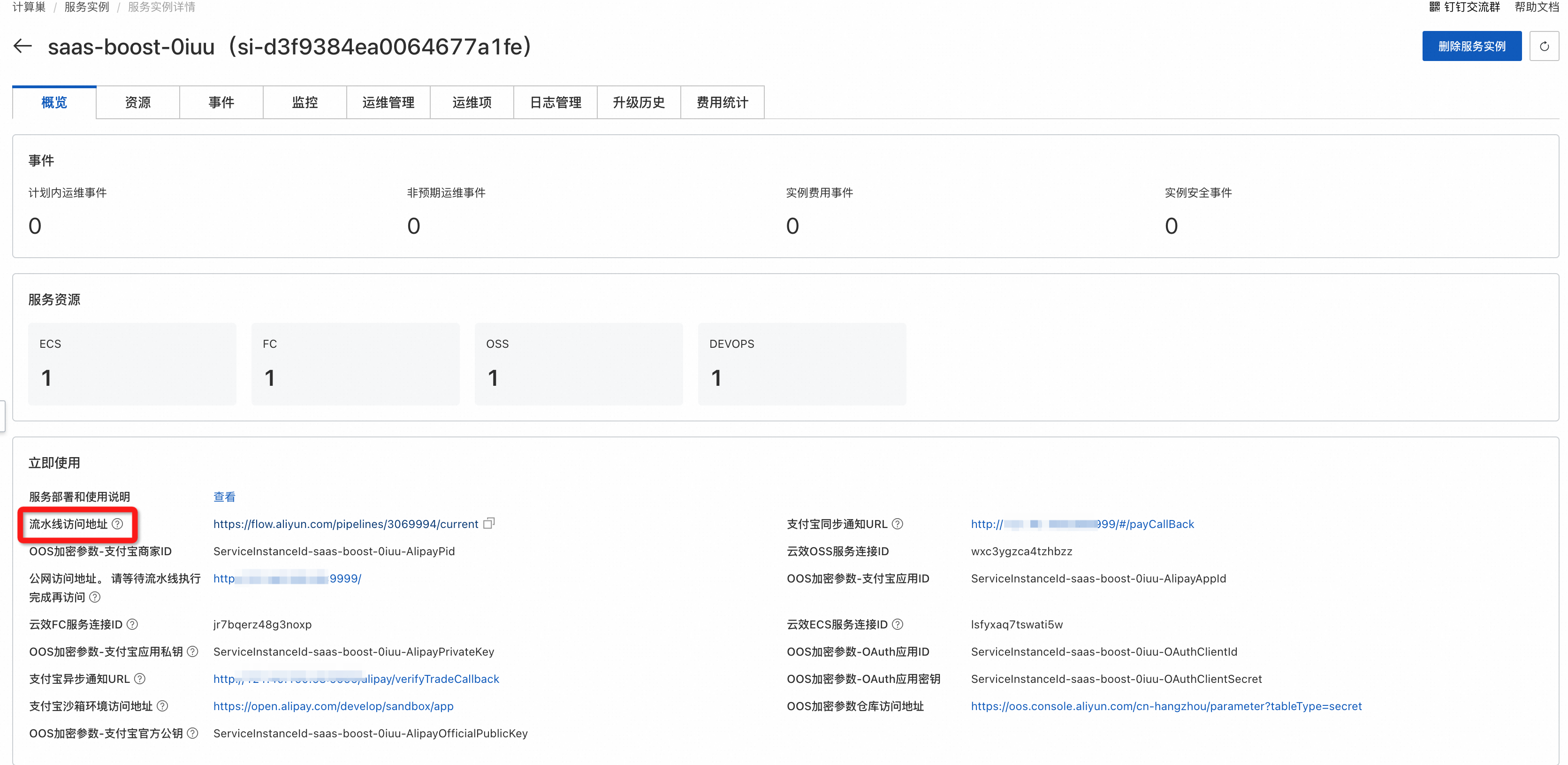The image size is (1568, 765).
Task: Open the 查看 deployment instructions link
Action: coord(224,497)
